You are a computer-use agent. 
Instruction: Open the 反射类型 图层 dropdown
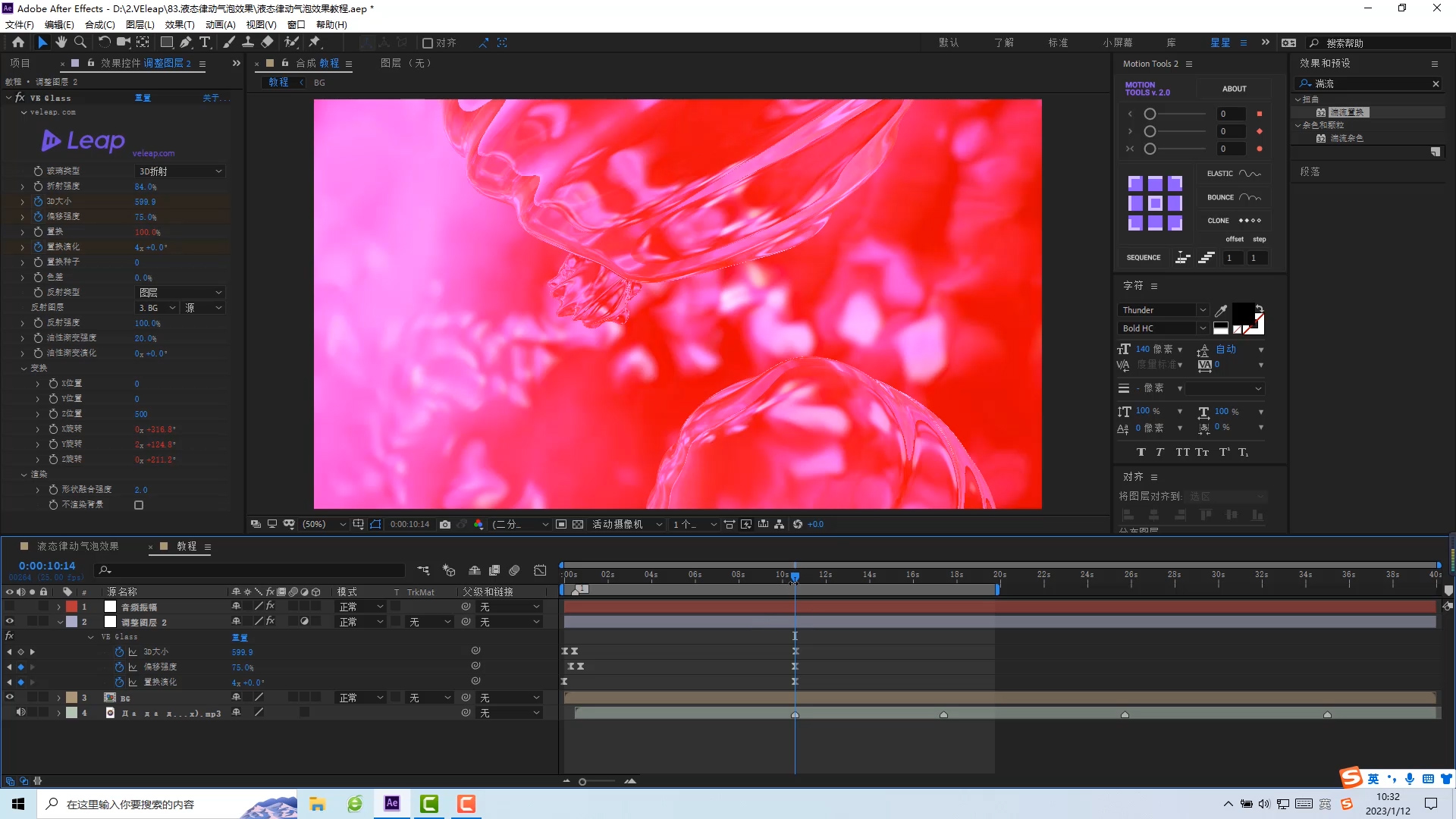(180, 293)
